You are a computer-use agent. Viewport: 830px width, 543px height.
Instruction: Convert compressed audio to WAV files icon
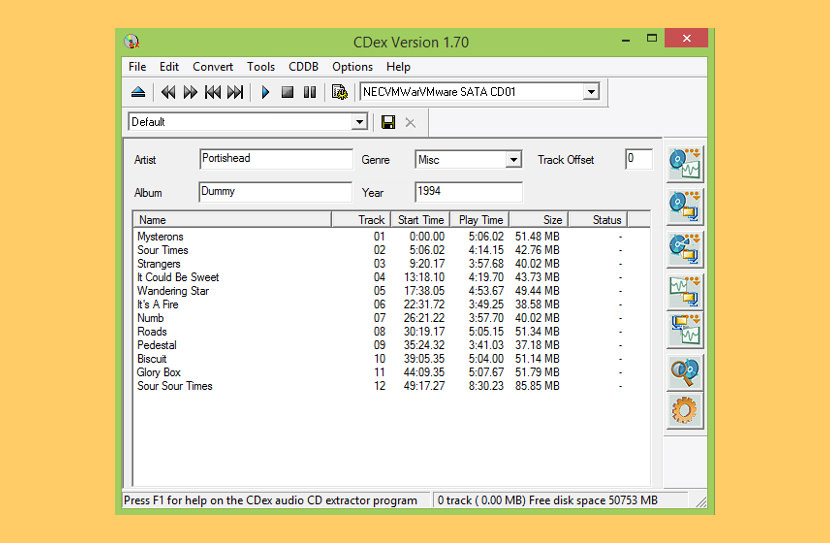coord(684,329)
